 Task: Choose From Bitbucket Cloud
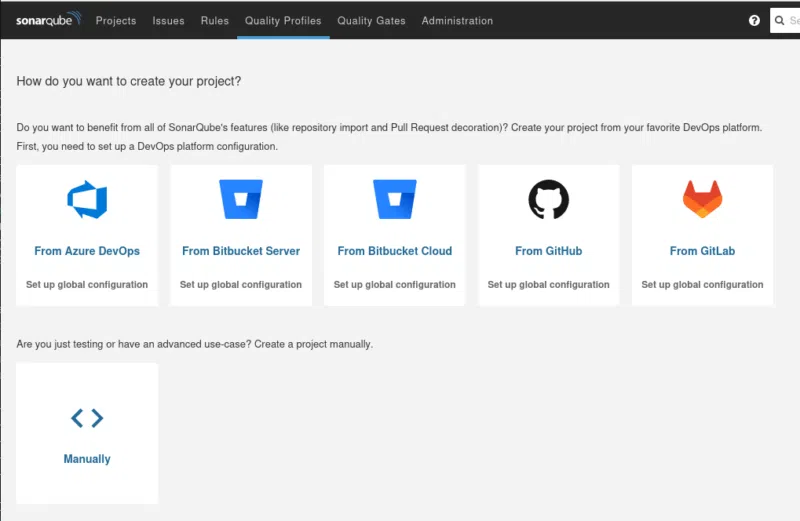tap(395, 251)
